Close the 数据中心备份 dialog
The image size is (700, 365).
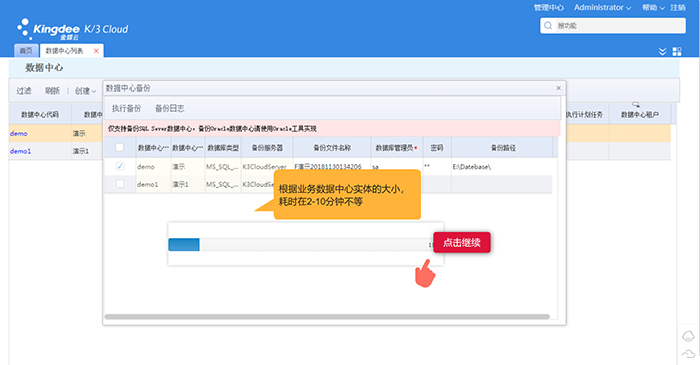click(558, 88)
